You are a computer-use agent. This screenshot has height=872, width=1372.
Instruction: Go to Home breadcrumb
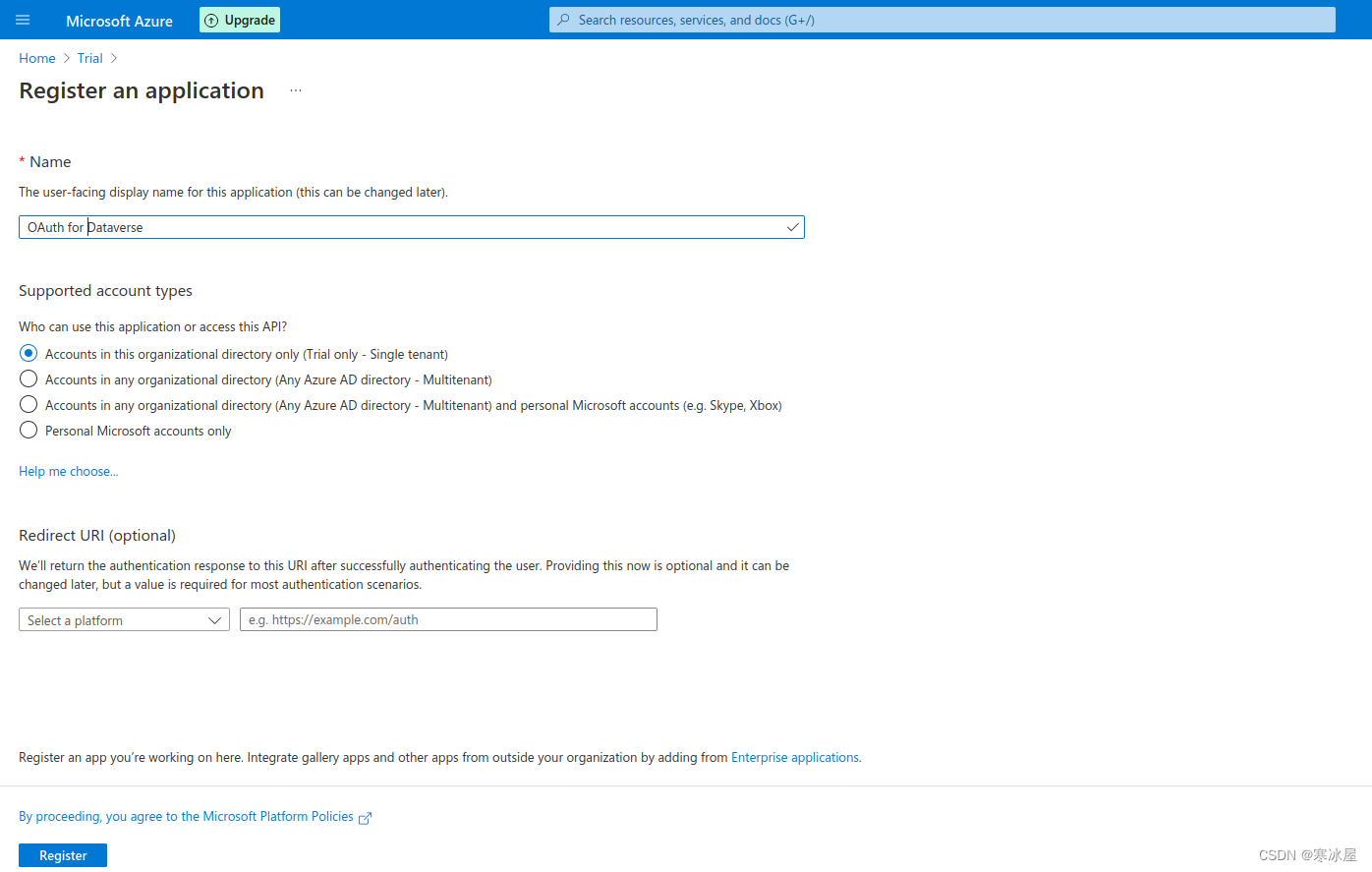pyautogui.click(x=37, y=58)
